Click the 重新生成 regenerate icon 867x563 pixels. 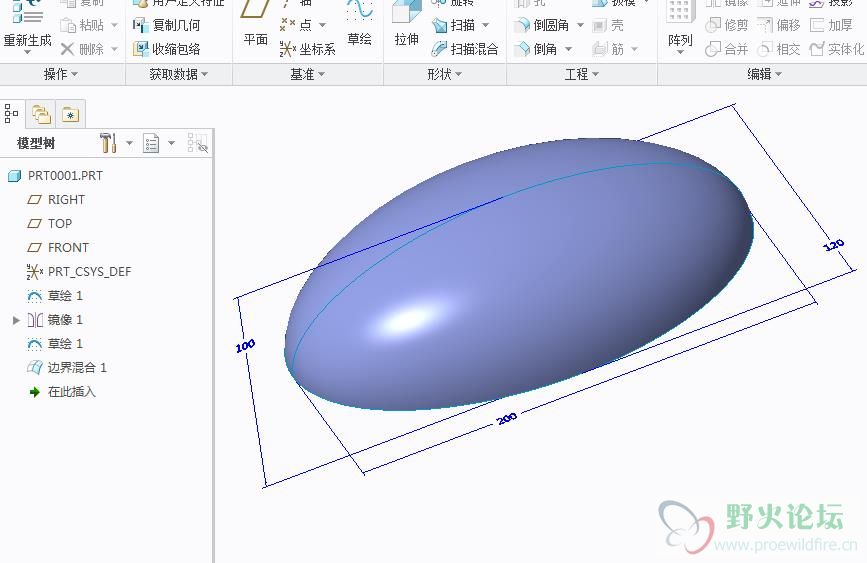coord(27,12)
